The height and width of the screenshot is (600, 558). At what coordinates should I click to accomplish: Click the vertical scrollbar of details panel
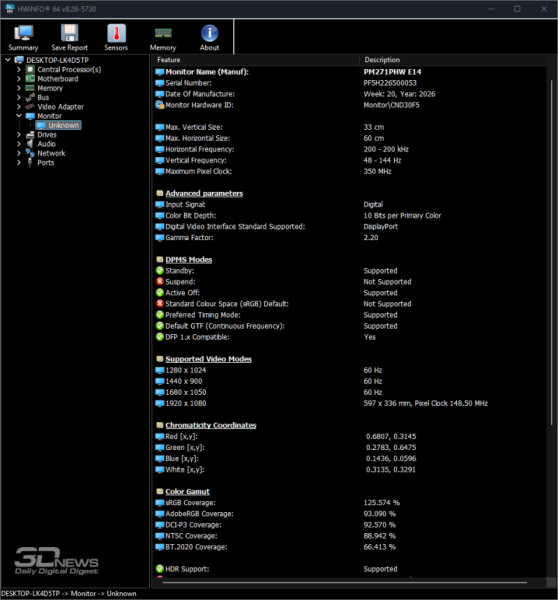coord(551,253)
